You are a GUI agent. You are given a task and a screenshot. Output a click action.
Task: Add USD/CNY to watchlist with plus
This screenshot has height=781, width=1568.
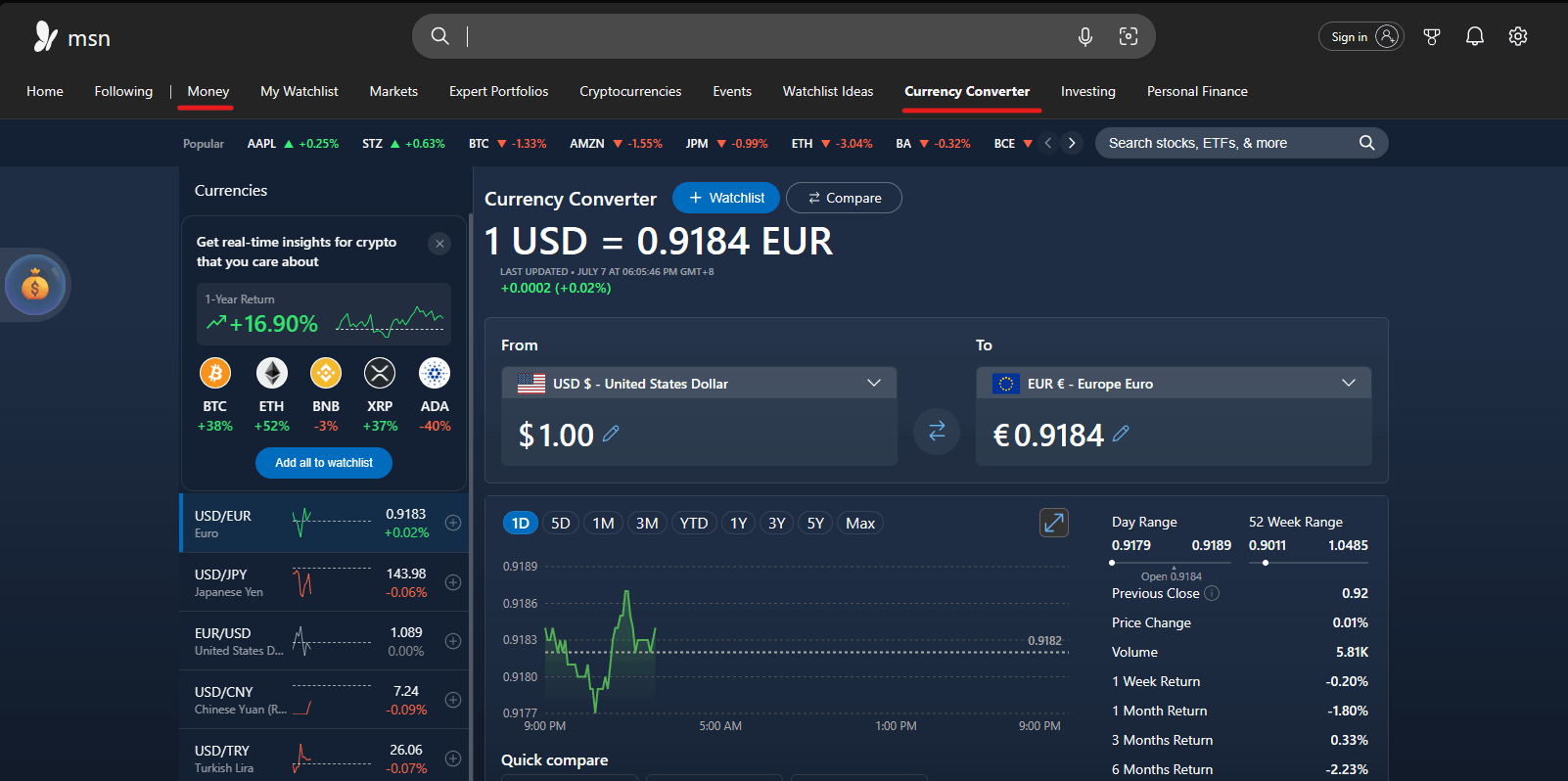453,700
